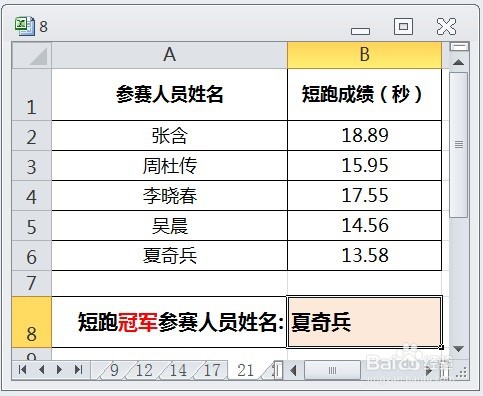Select cell labeled 短跑冠军参赛人员姓名:

pos(169,322)
